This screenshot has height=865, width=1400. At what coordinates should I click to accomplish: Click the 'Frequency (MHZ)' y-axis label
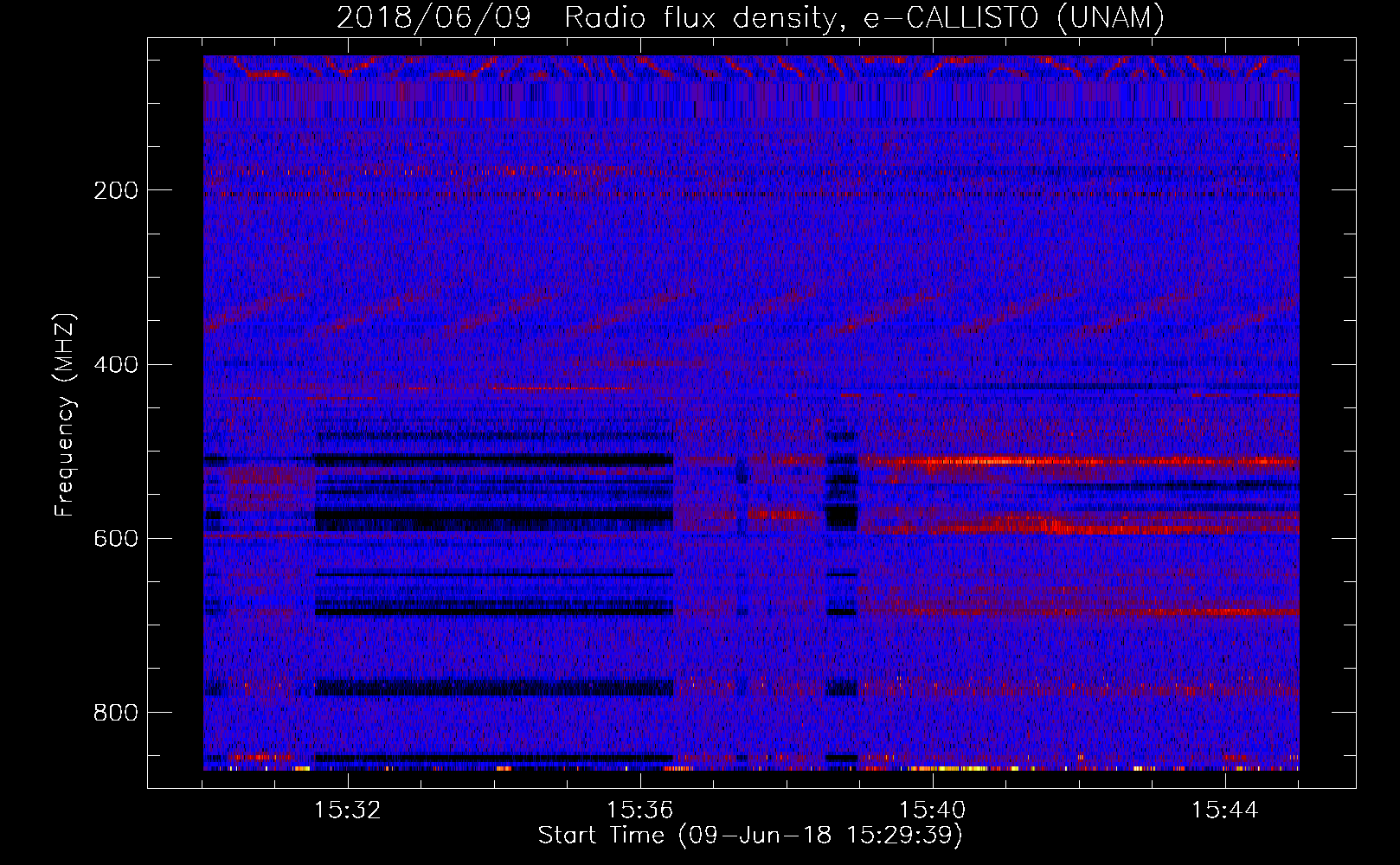pyautogui.click(x=66, y=415)
